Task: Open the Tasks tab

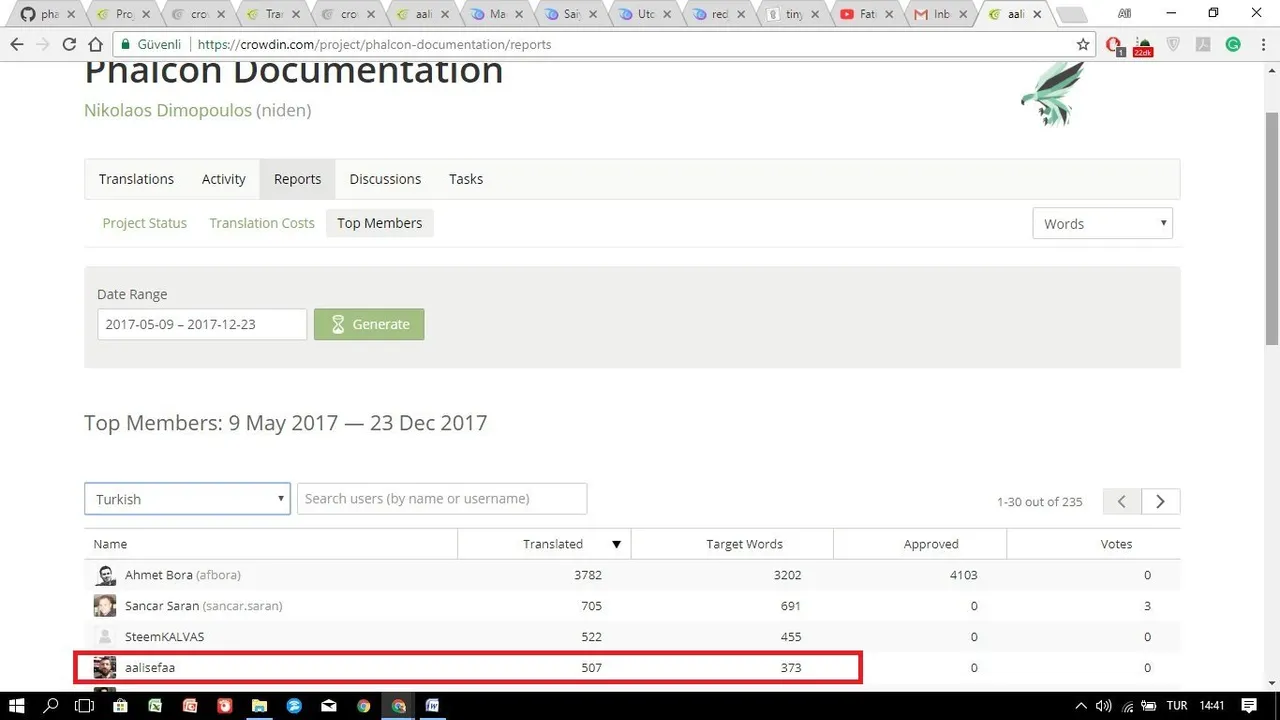Action: (466, 179)
